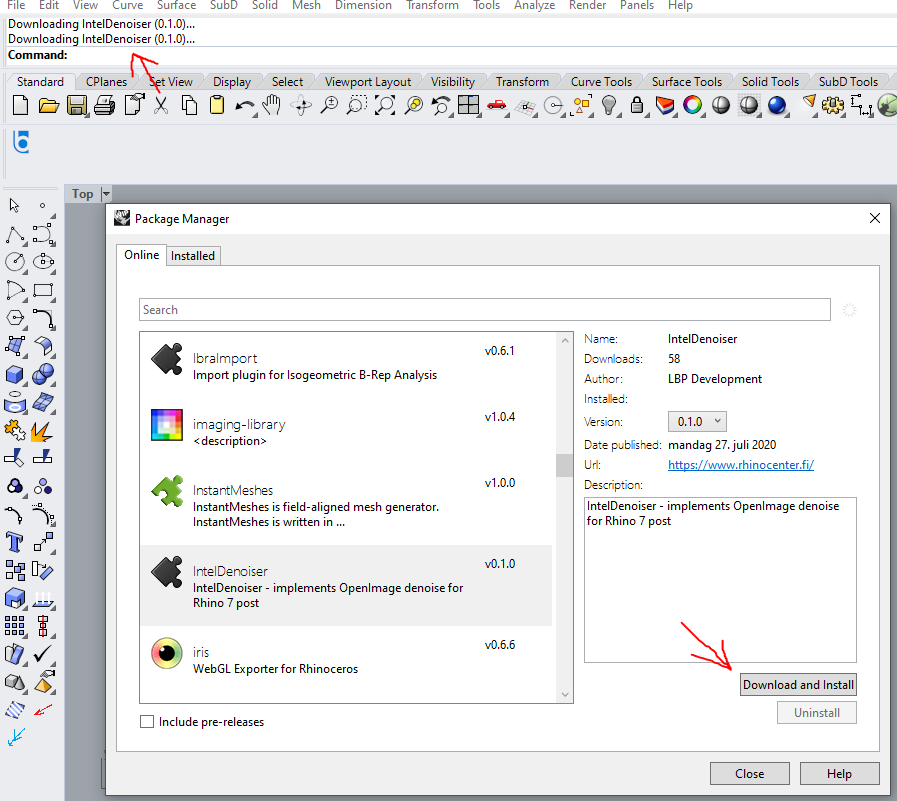The width and height of the screenshot is (897, 801).
Task: Select the Text tool T icon
Action: tap(15, 542)
